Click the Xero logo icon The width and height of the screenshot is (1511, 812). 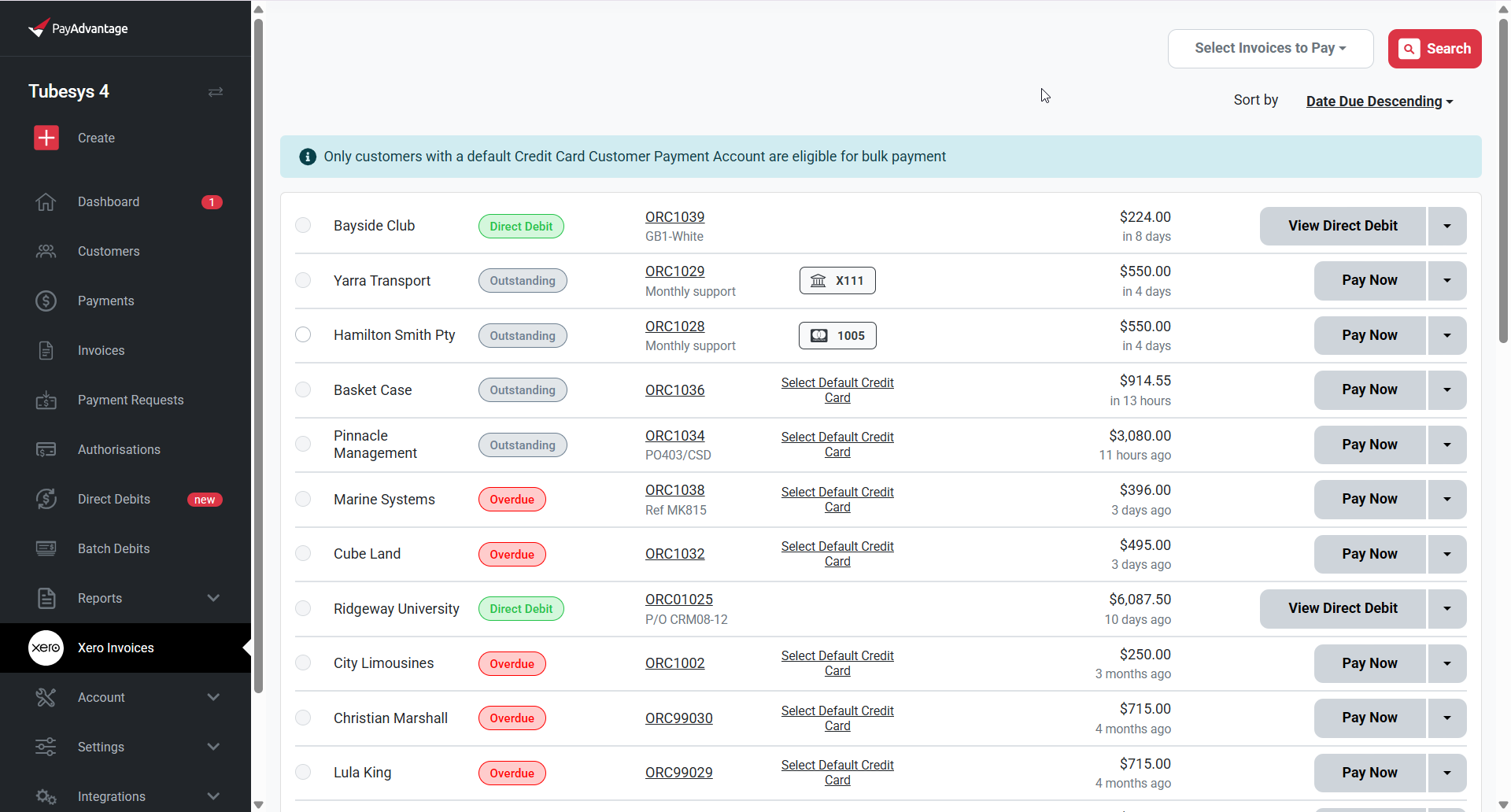[x=46, y=648]
